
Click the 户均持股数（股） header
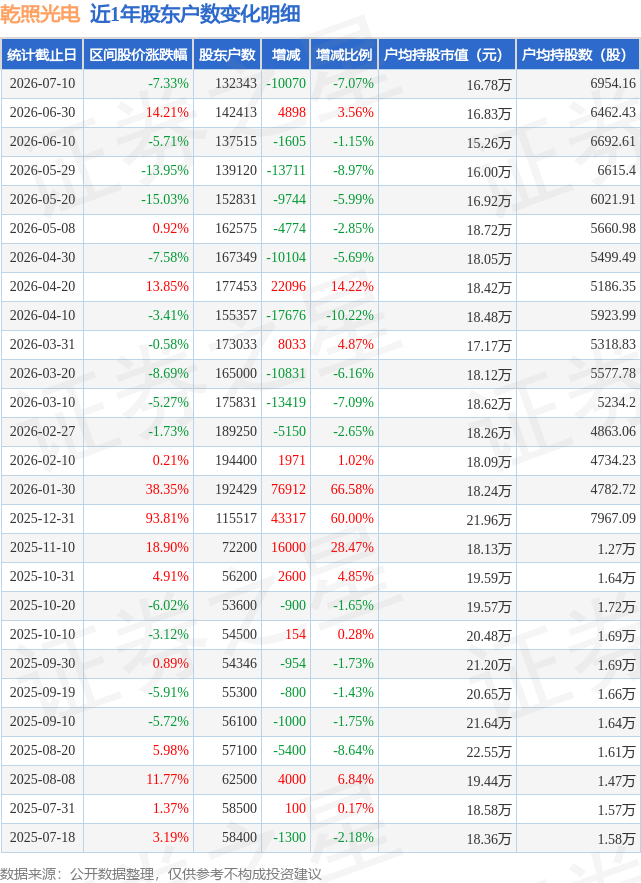coord(578,55)
